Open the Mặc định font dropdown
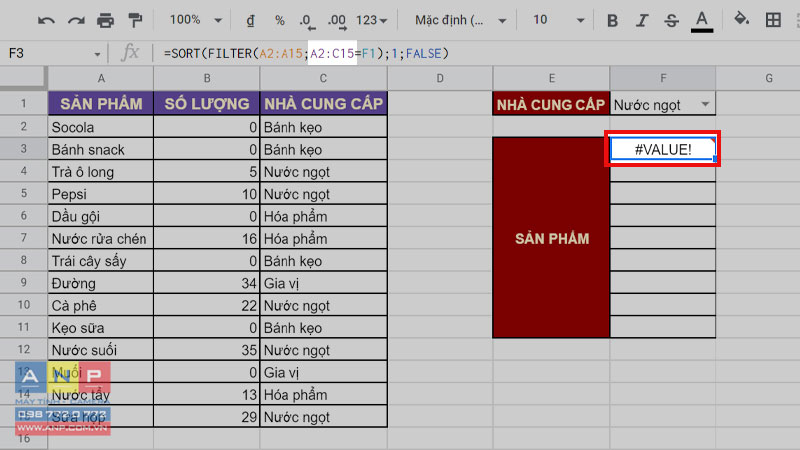 tap(460, 20)
